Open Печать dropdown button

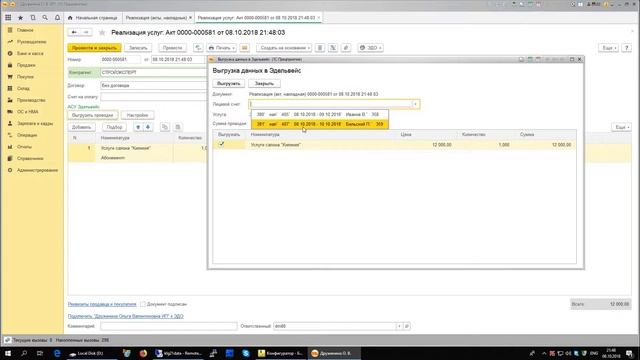222,48
